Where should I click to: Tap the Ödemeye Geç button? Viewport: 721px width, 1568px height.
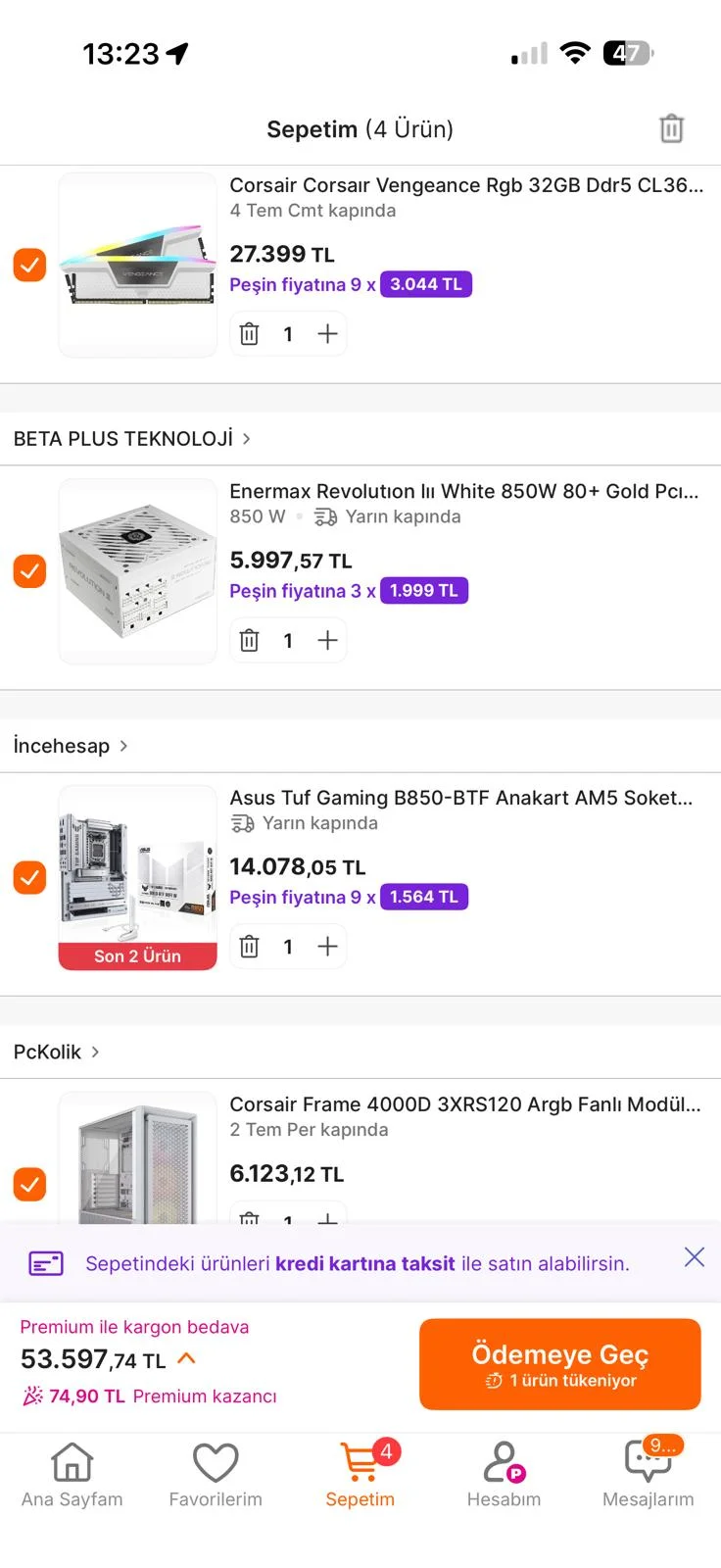coord(560,1364)
